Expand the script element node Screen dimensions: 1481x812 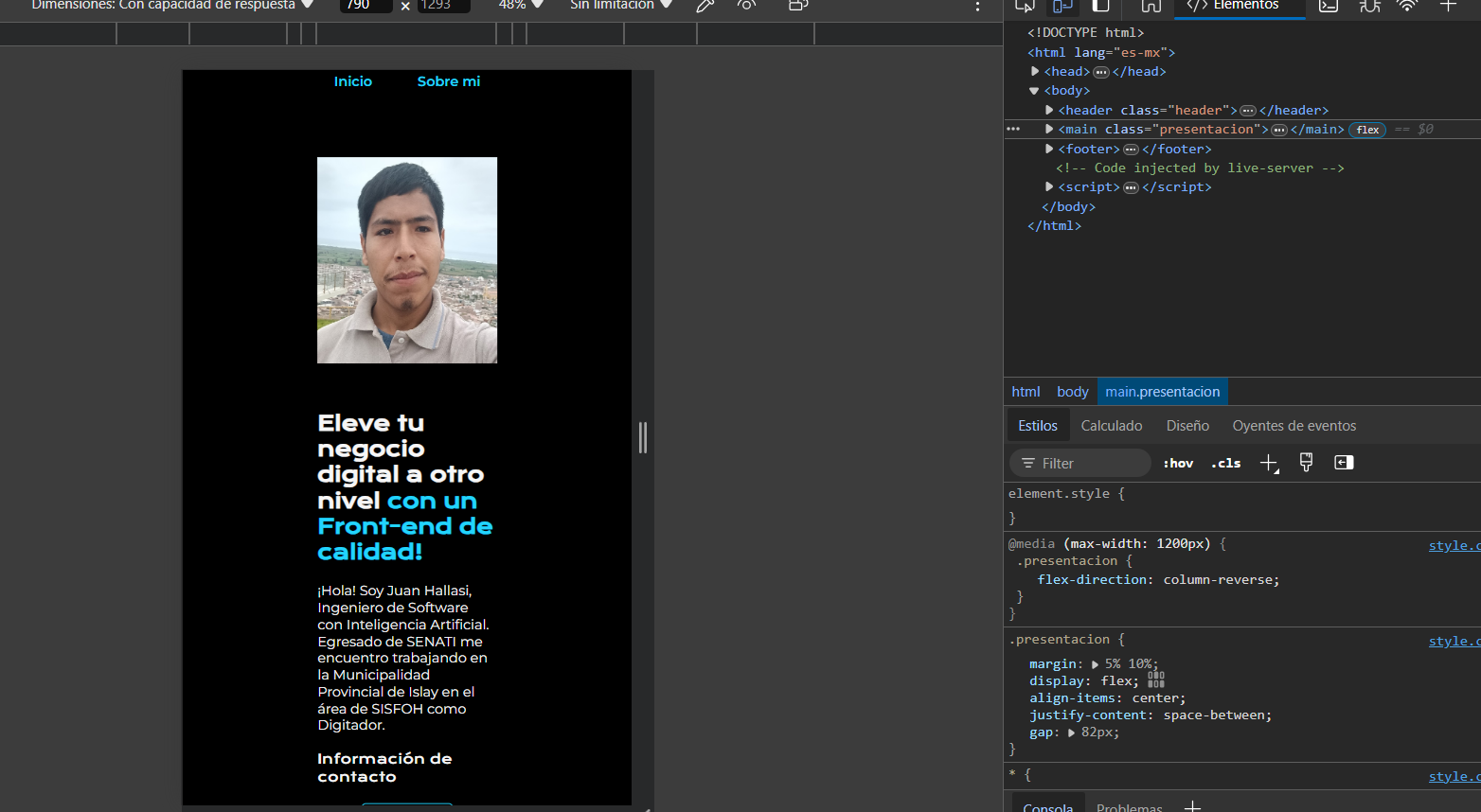click(1049, 186)
